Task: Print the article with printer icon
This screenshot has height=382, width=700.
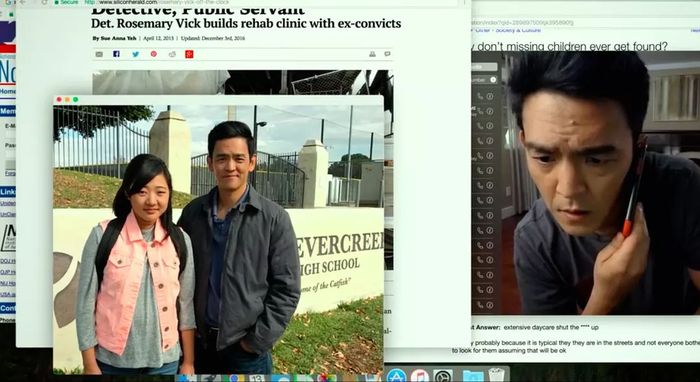Action: click(372, 54)
